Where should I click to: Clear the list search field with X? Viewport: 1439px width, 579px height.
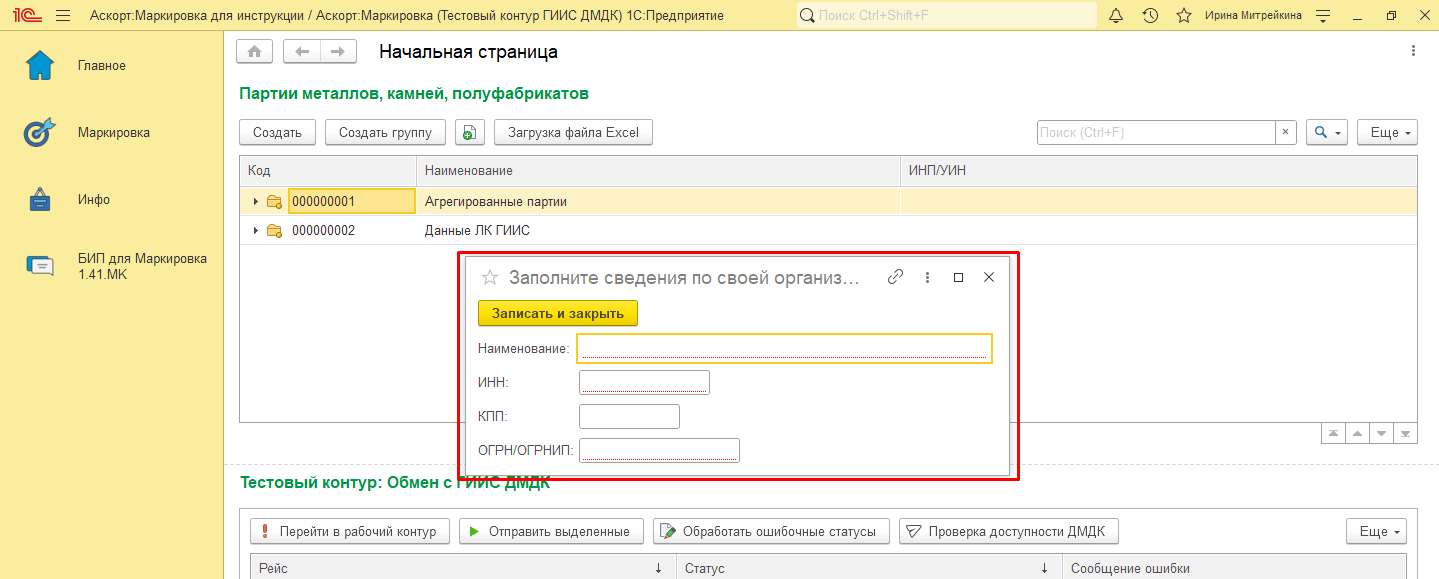[x=1287, y=132]
